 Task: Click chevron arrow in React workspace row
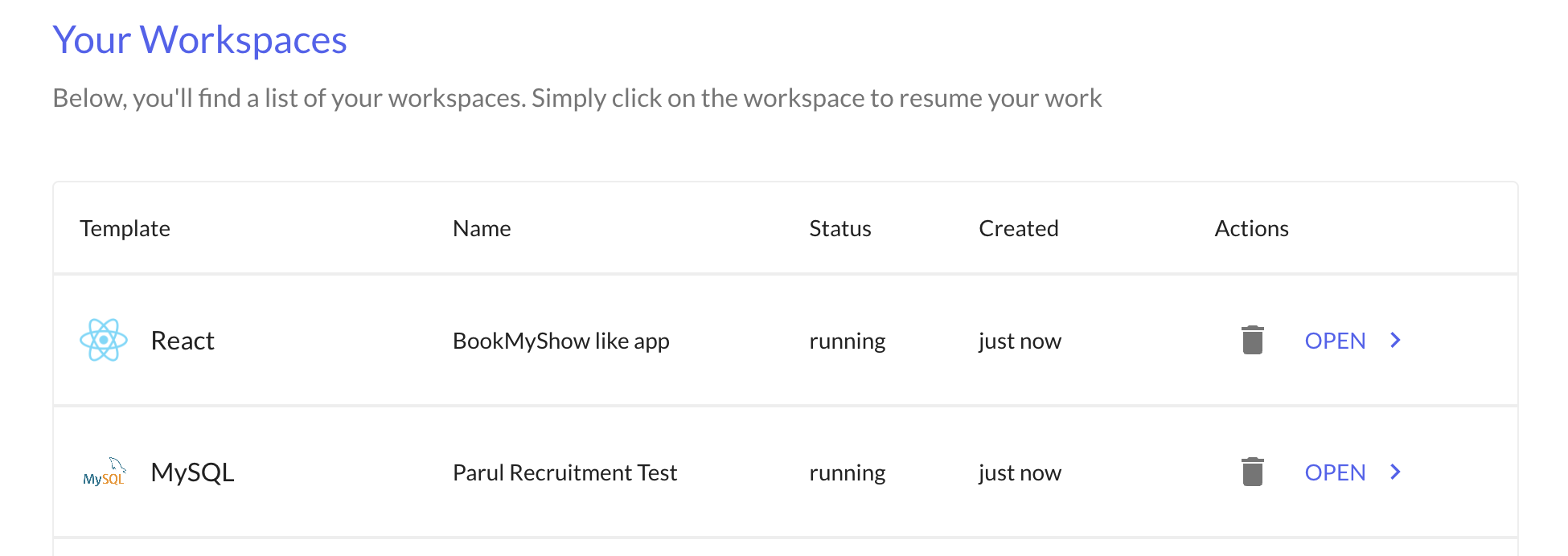click(x=1395, y=340)
